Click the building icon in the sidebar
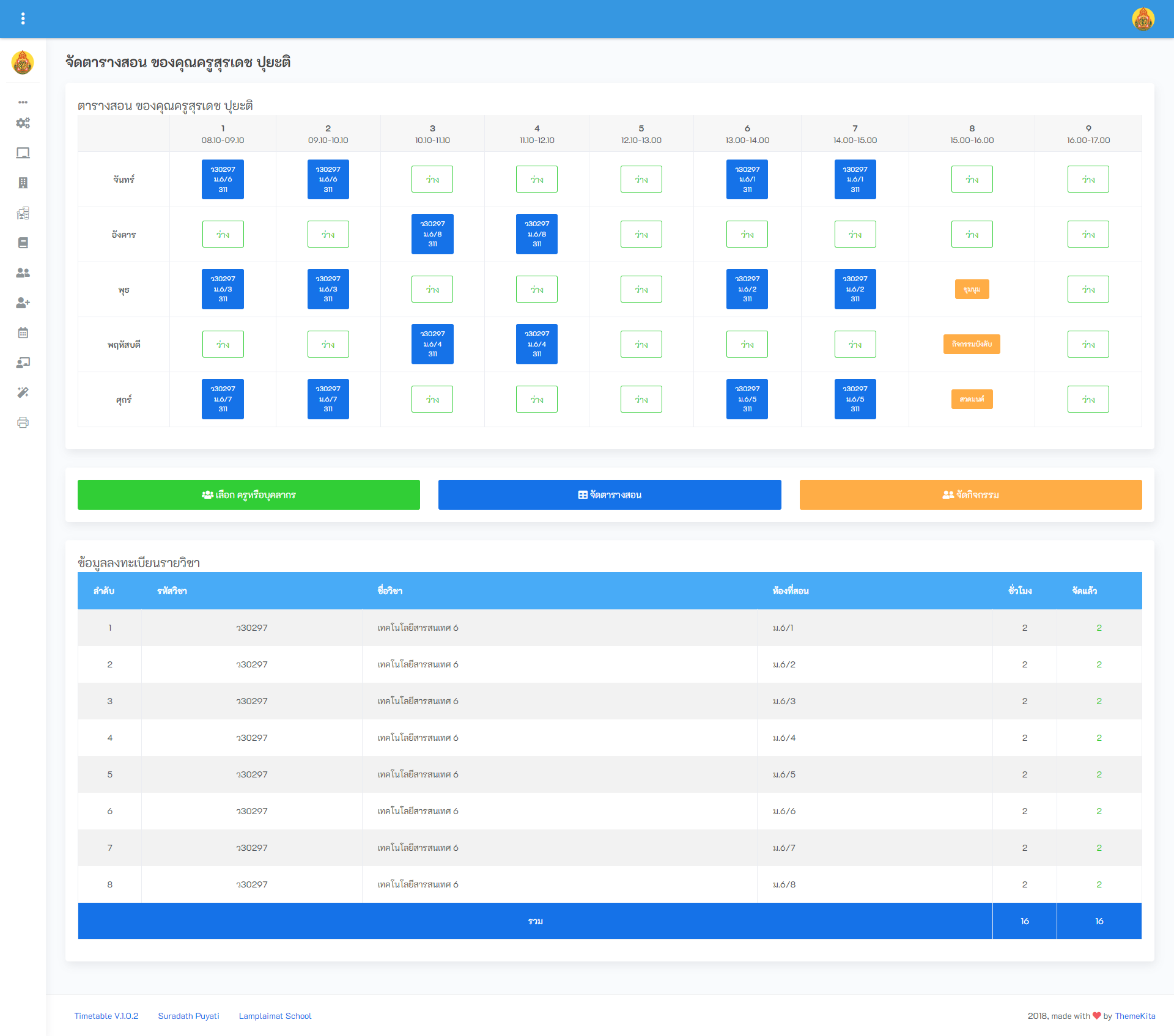Viewport: 1174px width, 1036px height. (x=23, y=183)
